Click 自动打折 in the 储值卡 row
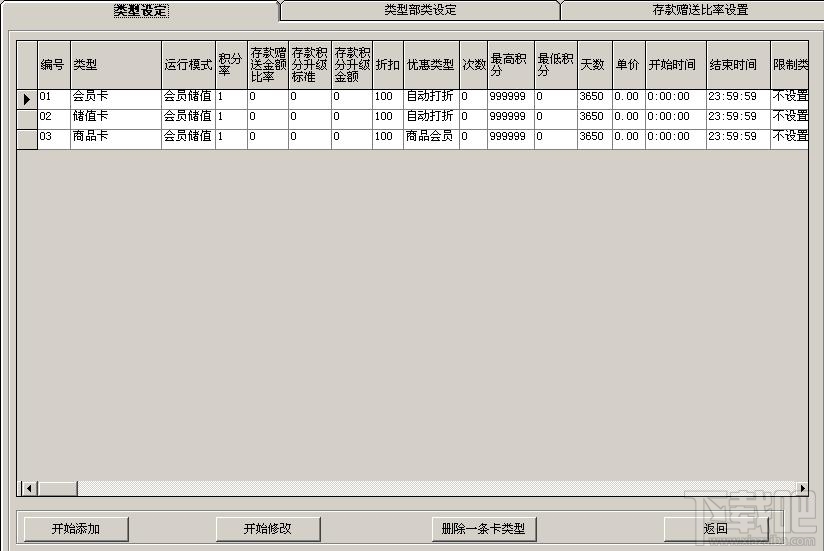The width and height of the screenshot is (824, 551). (x=431, y=117)
